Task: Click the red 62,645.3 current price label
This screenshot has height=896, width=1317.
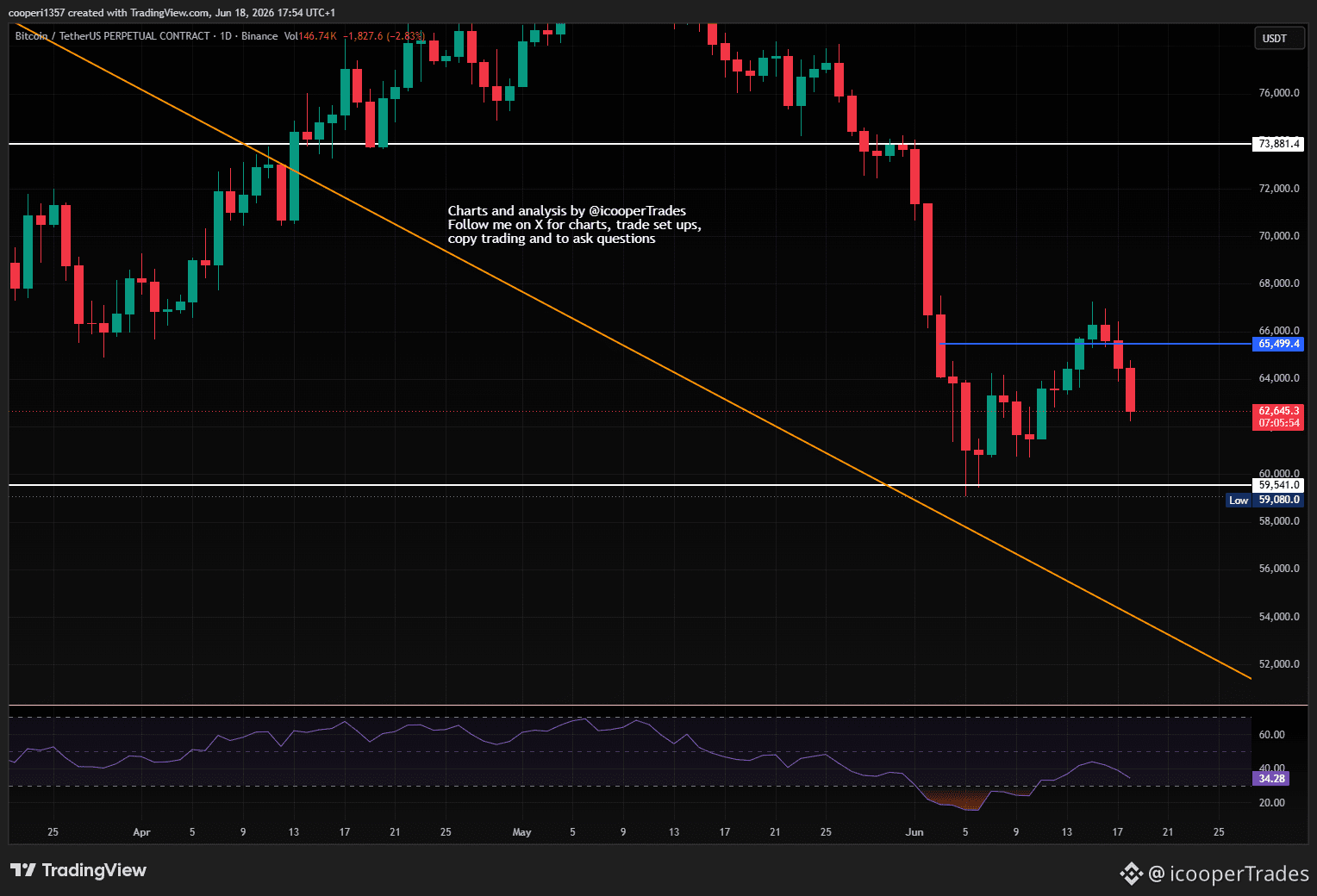Action: pos(1277,411)
